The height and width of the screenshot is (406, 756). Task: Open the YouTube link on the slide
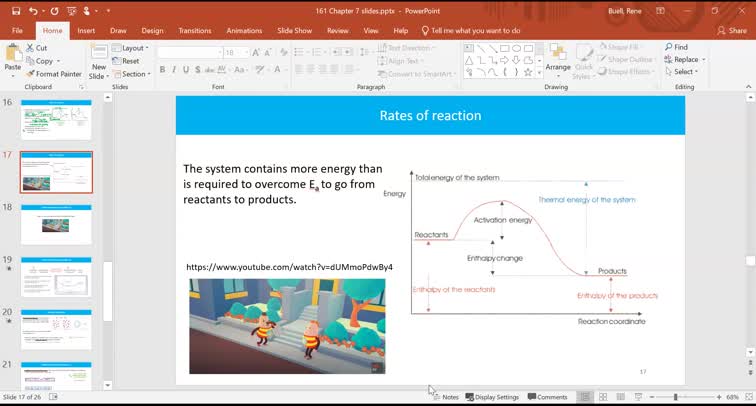[x=289, y=267]
